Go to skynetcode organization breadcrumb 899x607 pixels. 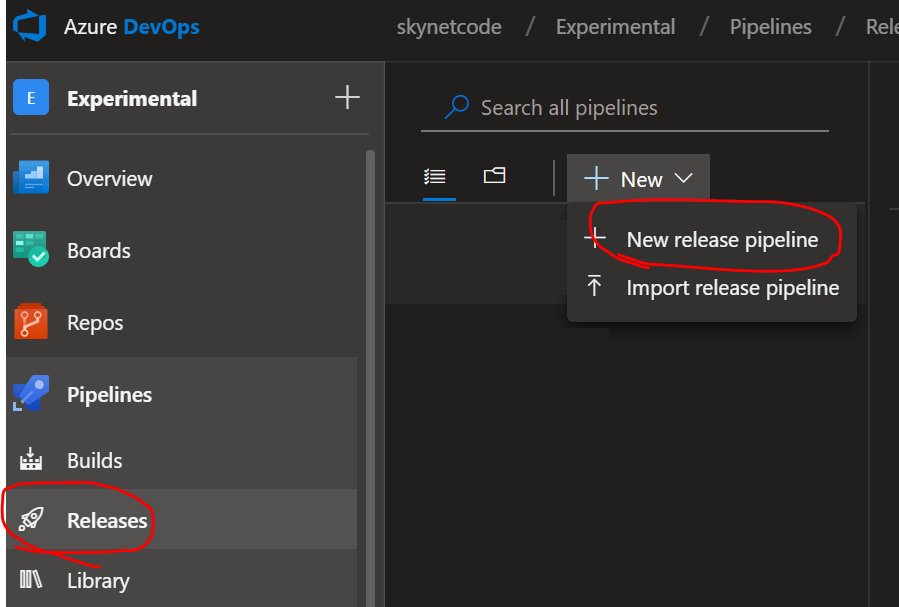[449, 27]
